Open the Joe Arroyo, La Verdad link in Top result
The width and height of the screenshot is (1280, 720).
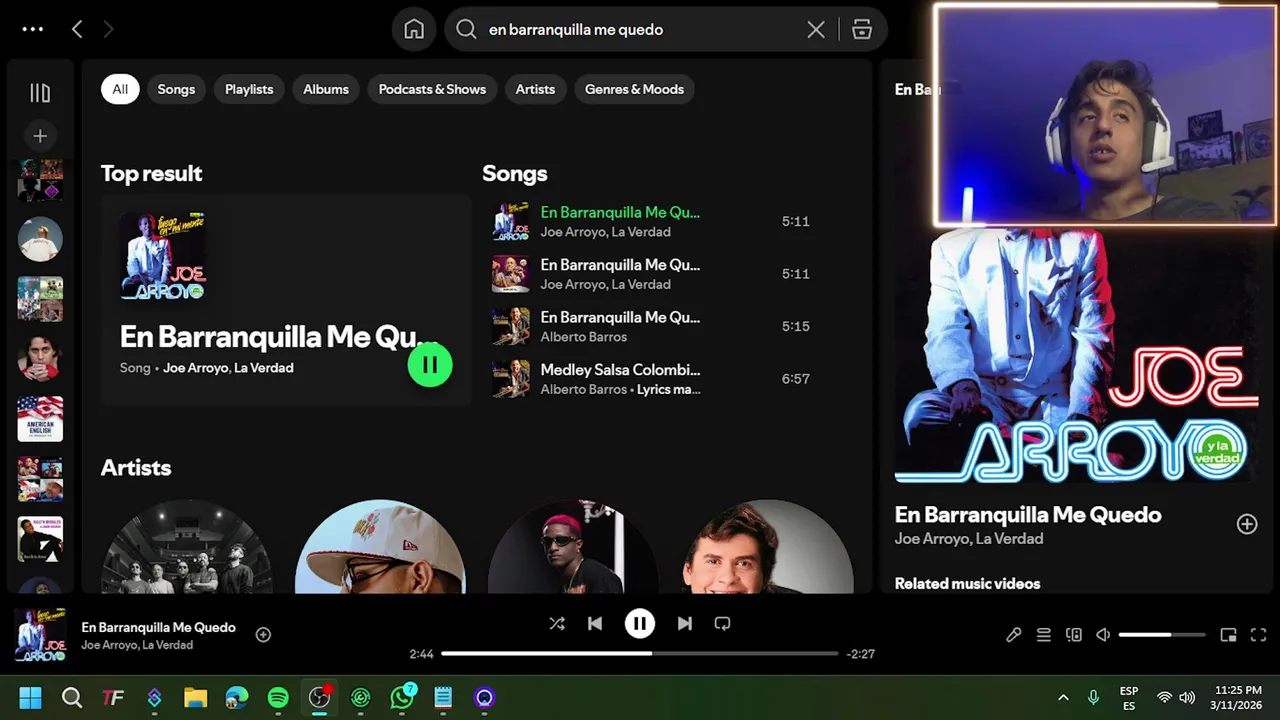[228, 368]
